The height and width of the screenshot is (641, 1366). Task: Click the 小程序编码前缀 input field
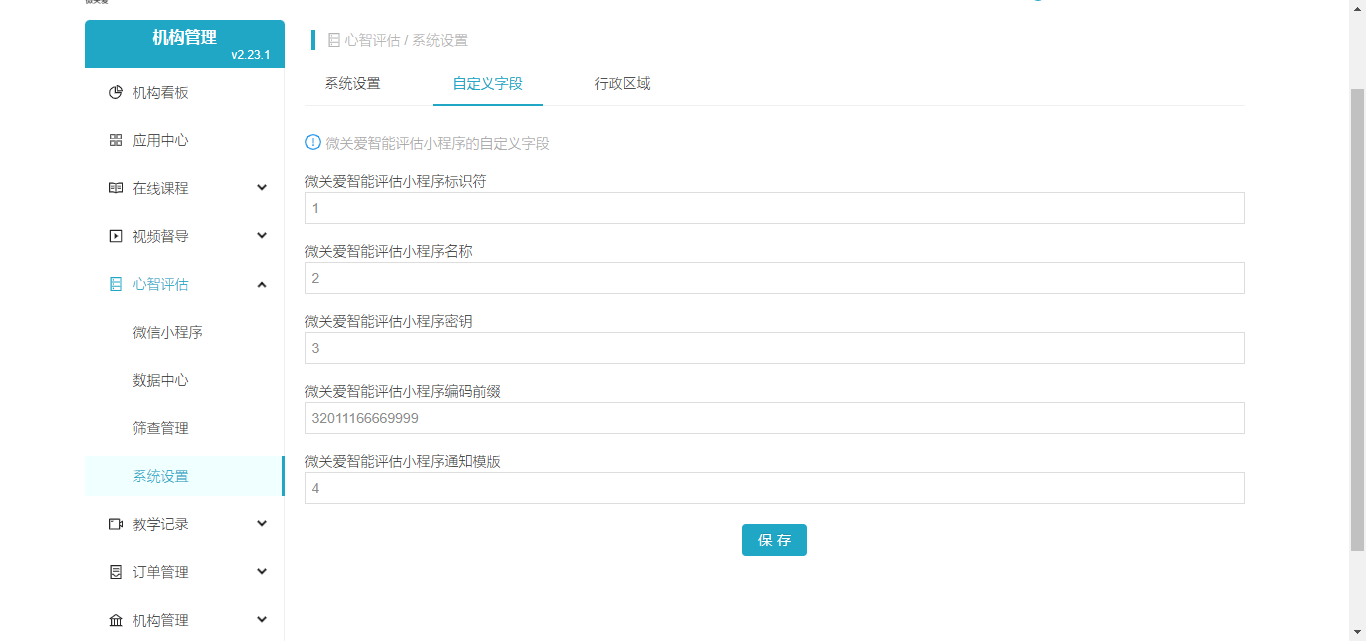point(774,418)
